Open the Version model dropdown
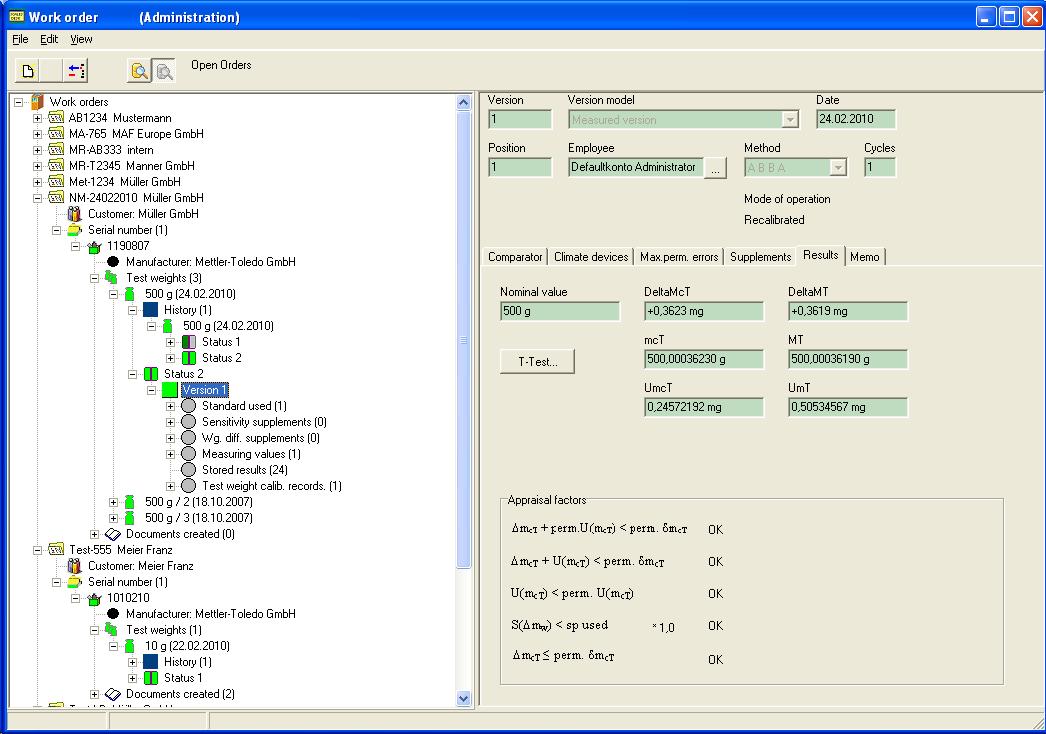Screen dimensions: 1046x734 [790, 120]
